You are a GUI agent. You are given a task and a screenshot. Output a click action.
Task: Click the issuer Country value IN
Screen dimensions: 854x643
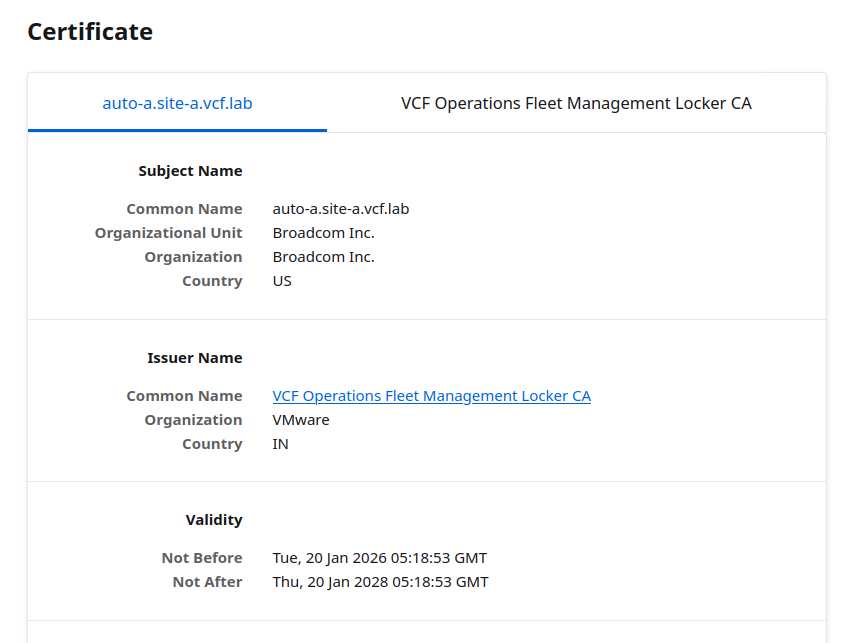(281, 444)
